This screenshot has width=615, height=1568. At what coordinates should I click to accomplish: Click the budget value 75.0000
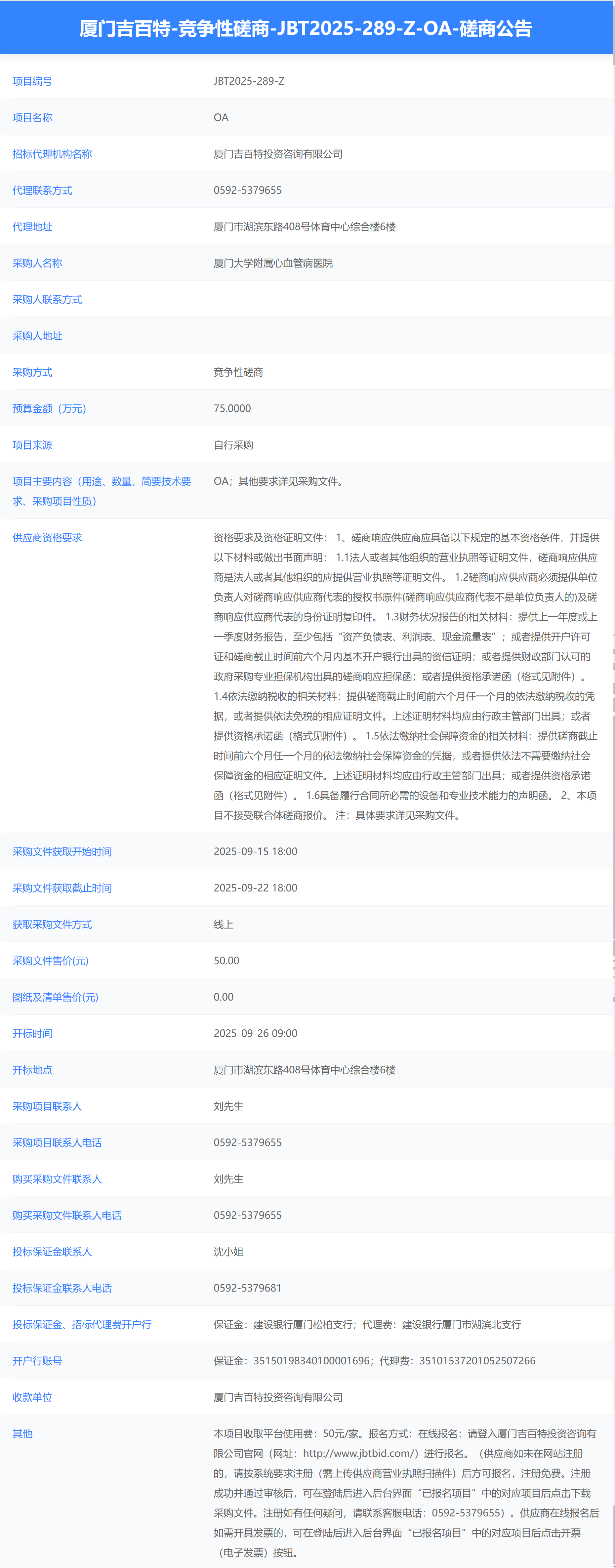coord(232,408)
